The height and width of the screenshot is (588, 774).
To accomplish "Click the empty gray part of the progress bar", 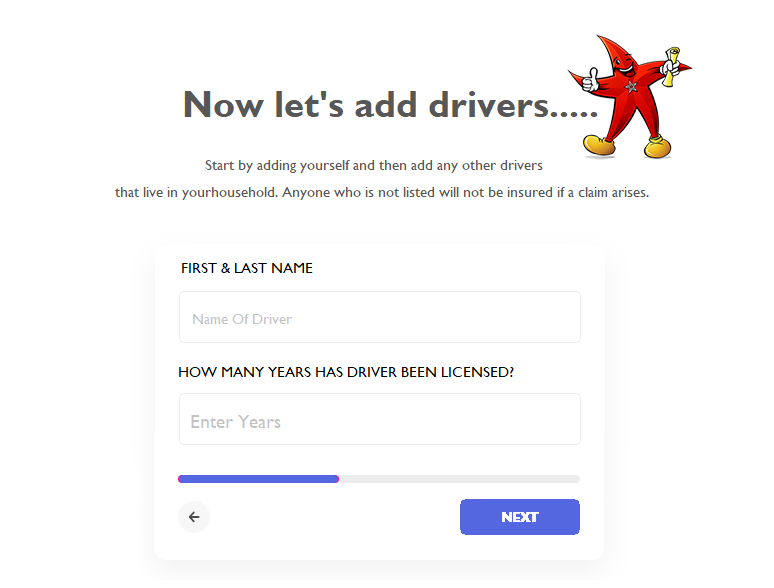I will pyautogui.click(x=459, y=479).
